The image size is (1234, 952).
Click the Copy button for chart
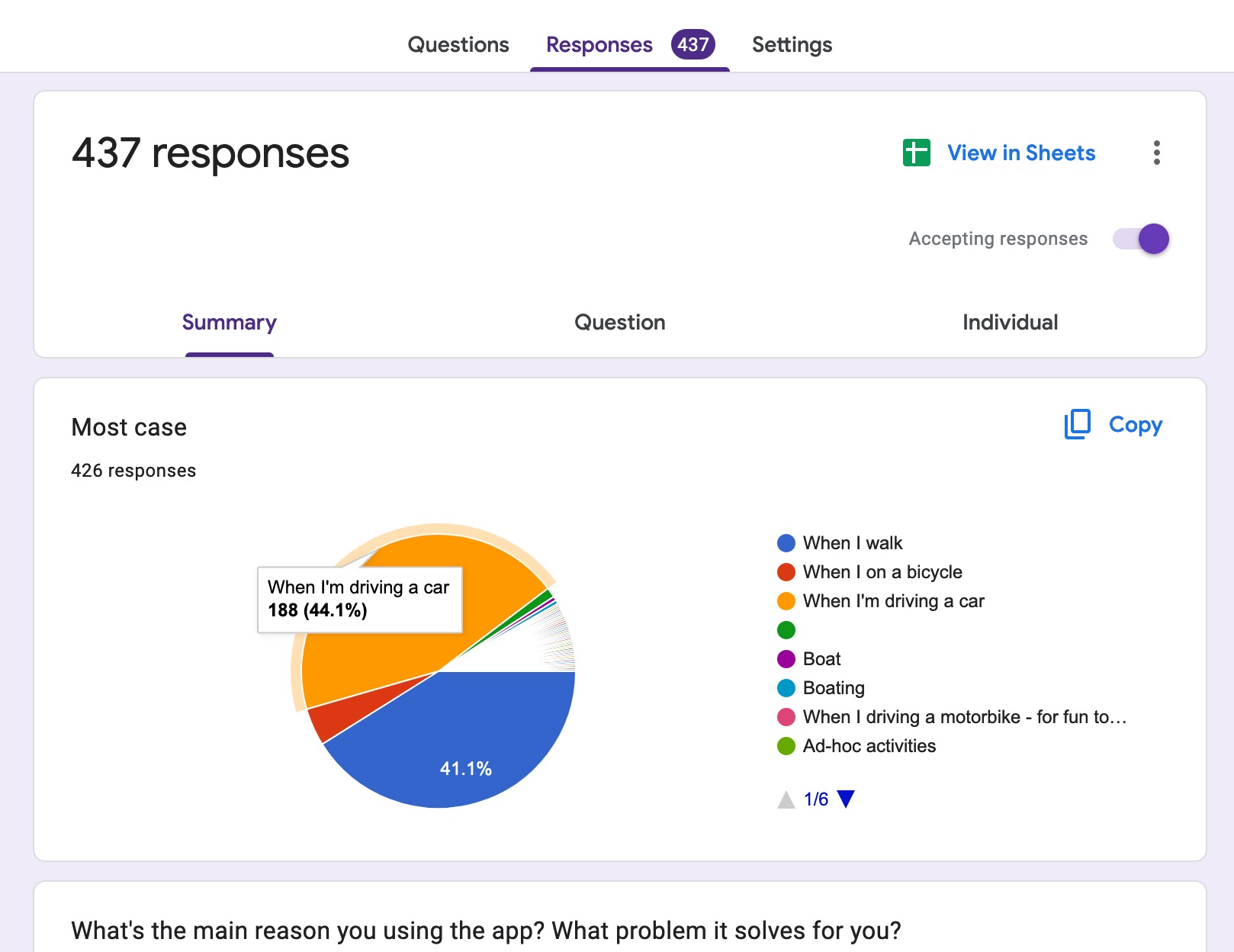pyautogui.click(x=1135, y=424)
